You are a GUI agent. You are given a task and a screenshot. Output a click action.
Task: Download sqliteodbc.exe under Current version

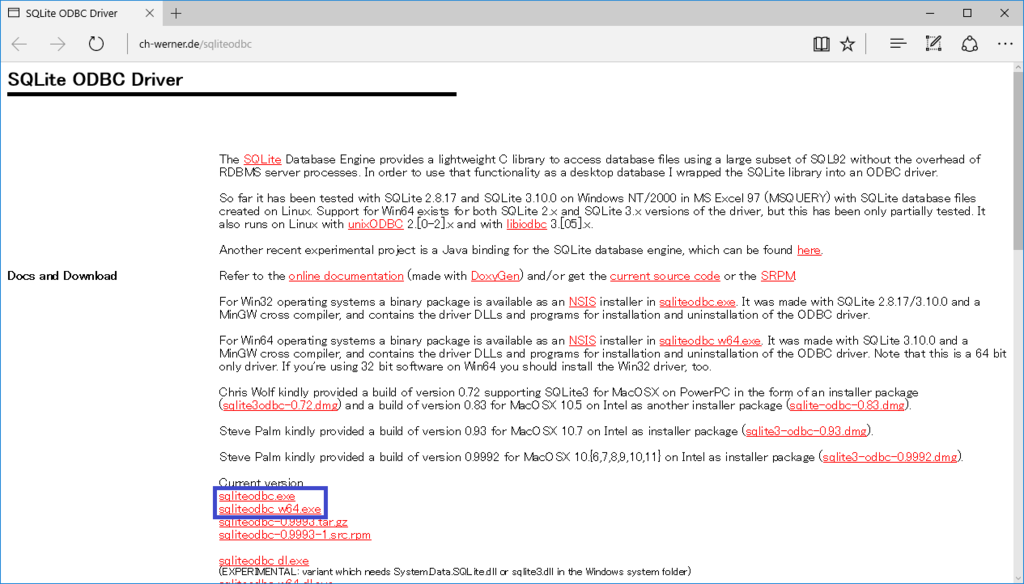(x=257, y=496)
